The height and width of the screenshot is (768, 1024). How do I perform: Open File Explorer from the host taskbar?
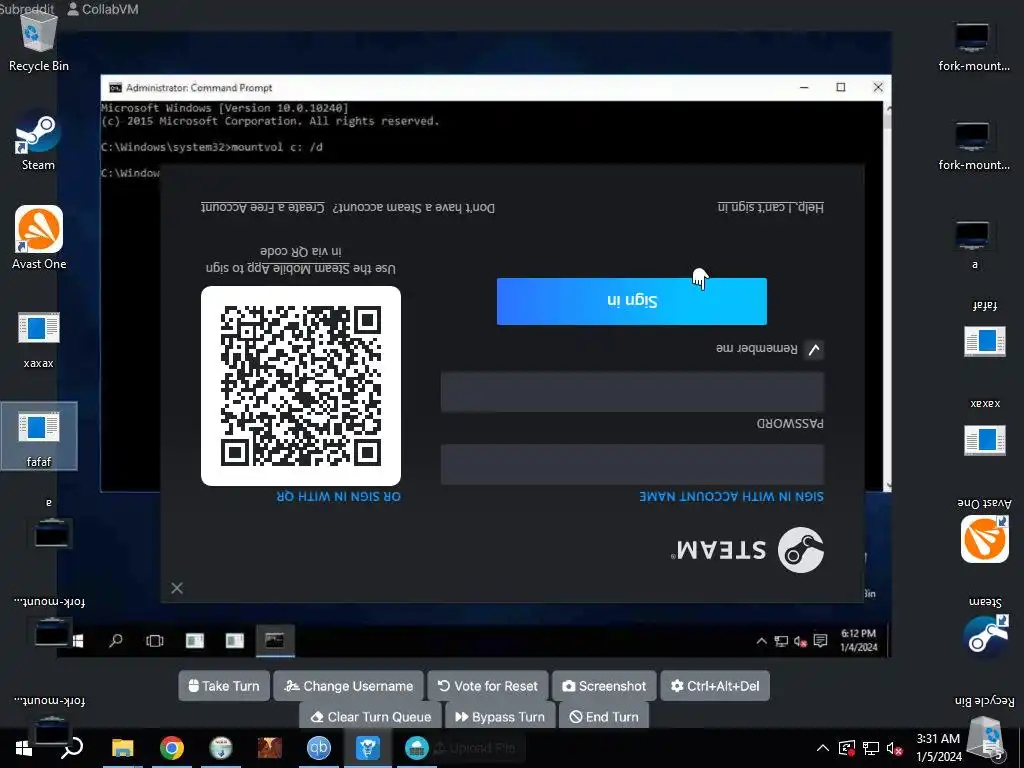coord(122,748)
